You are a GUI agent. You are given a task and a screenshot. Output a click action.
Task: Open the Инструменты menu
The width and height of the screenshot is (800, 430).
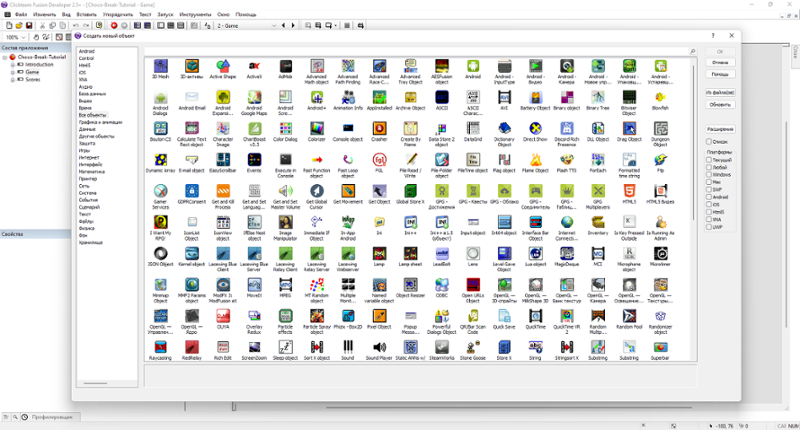click(195, 14)
